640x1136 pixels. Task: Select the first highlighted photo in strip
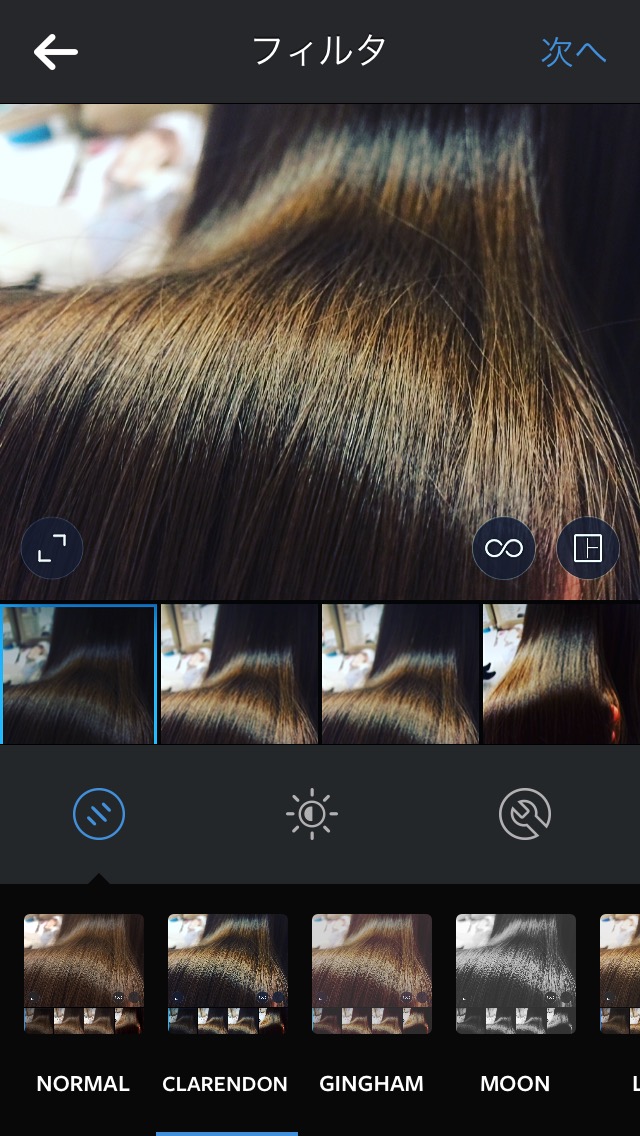coord(78,674)
